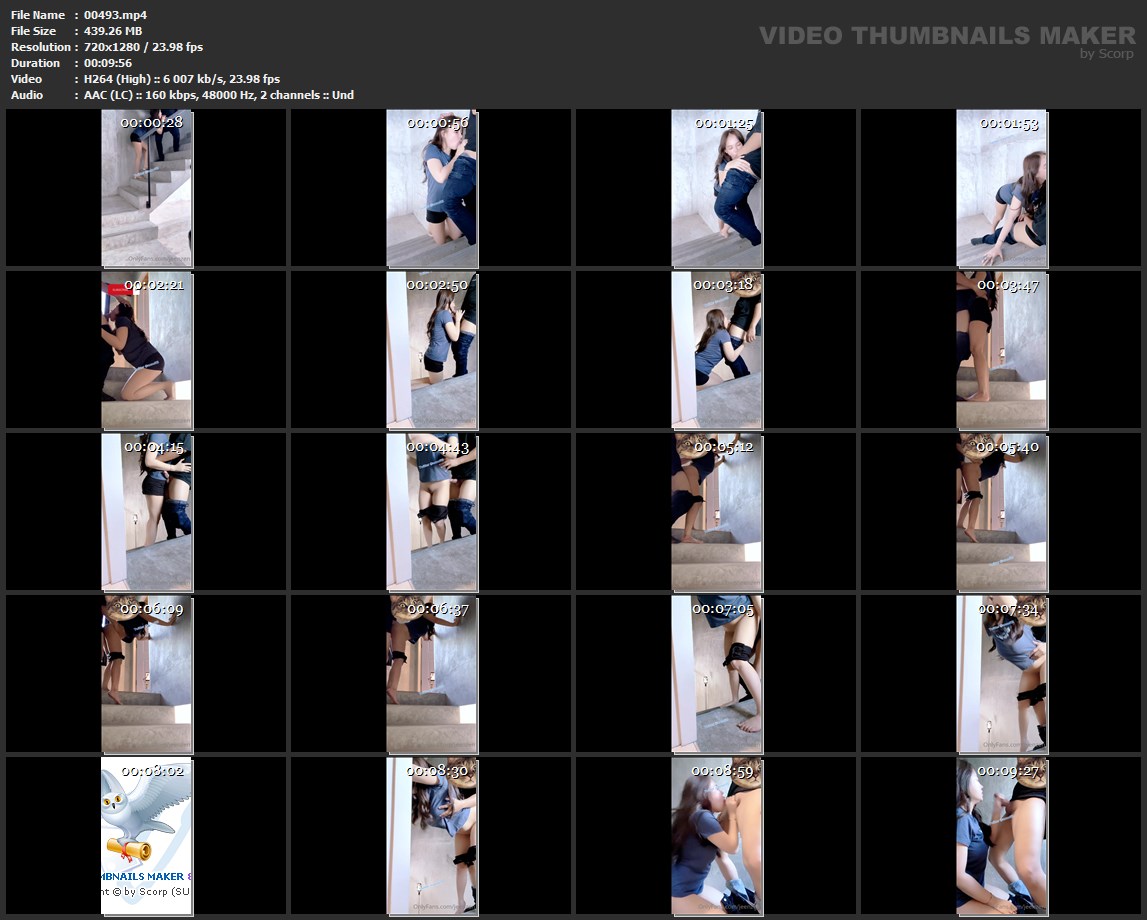This screenshot has width=1147, height=920.
Task: Select the thumbnail stamped 00:00:56
Action: pyautogui.click(x=431, y=188)
